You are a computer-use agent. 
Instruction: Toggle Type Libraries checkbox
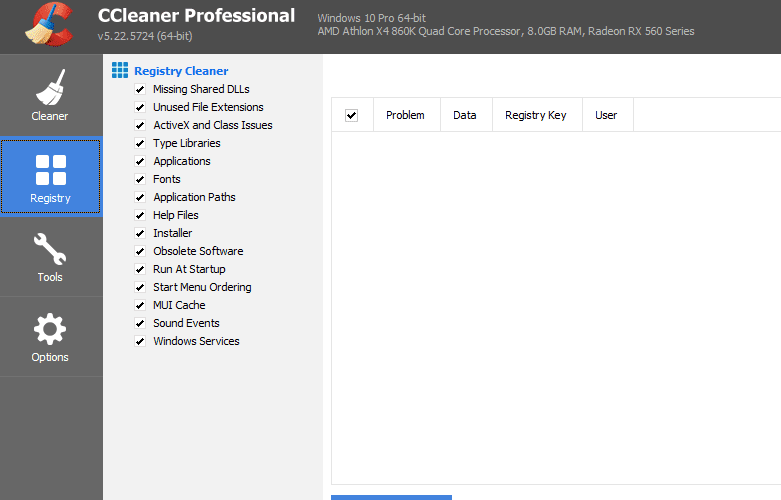[x=140, y=143]
